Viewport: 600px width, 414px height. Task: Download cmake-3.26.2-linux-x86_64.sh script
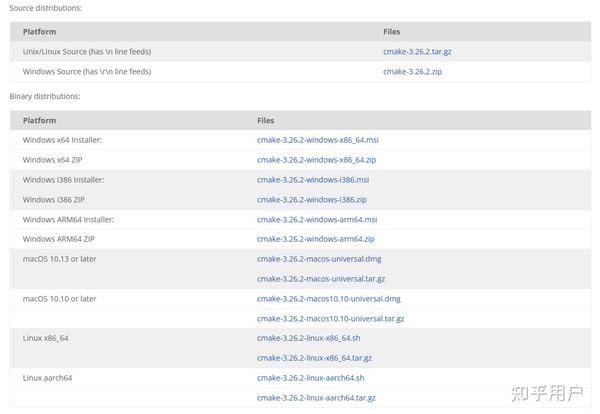[308, 338]
